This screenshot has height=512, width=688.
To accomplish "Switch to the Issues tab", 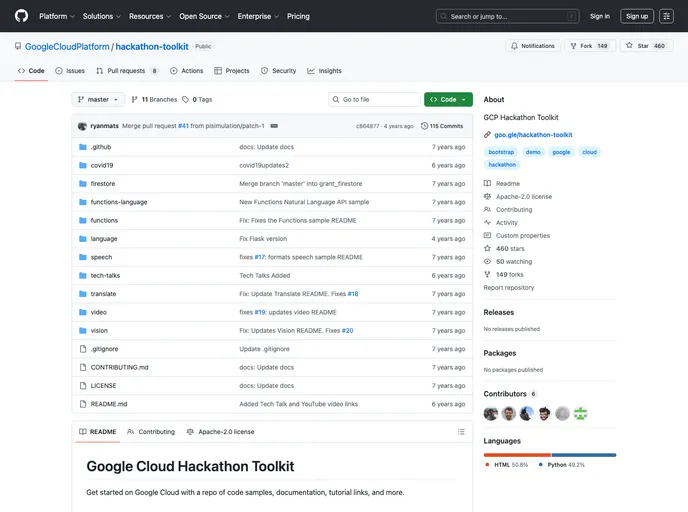I will click(x=70, y=71).
